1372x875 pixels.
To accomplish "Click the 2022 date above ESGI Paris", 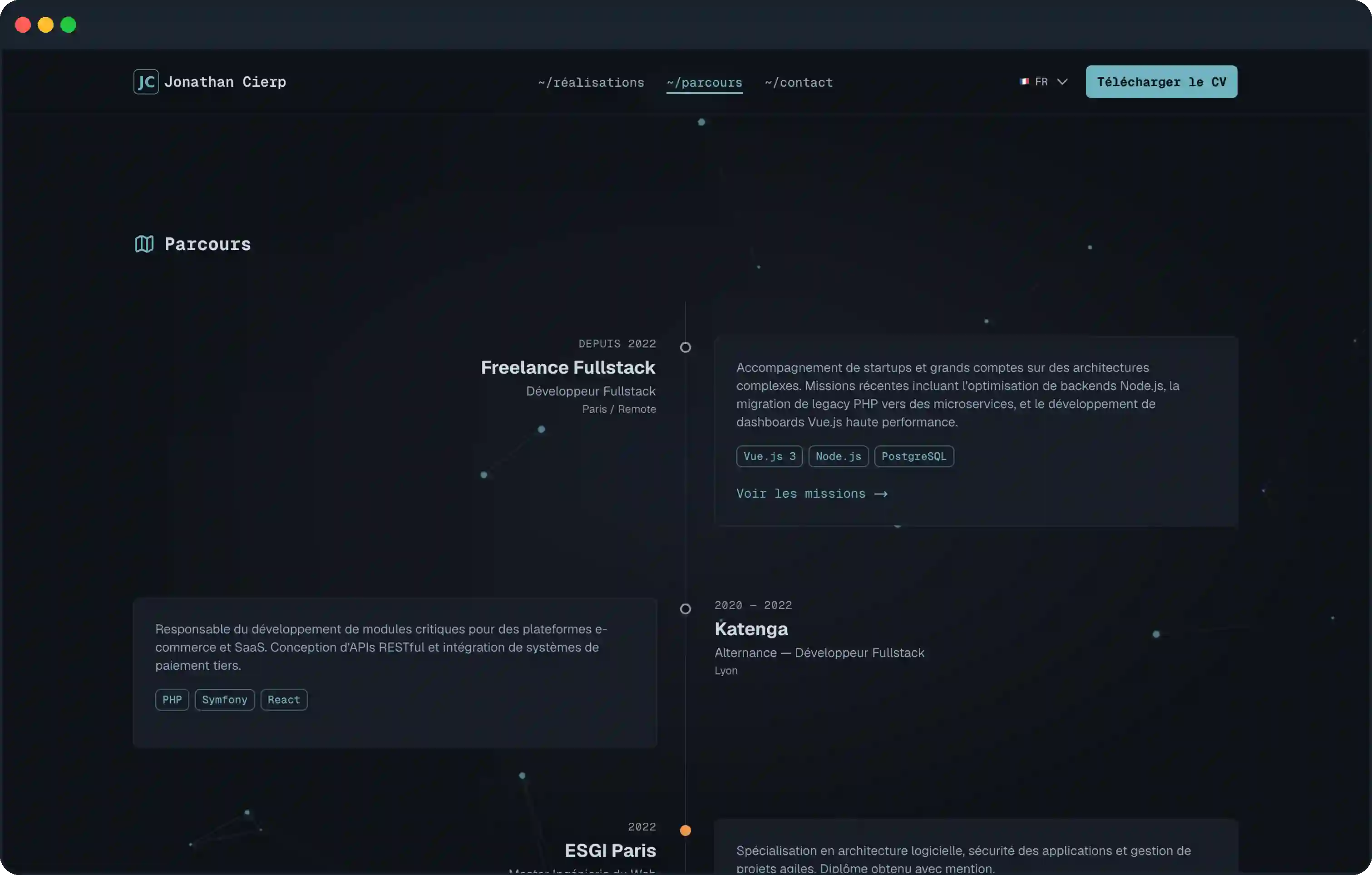I will coord(642,827).
